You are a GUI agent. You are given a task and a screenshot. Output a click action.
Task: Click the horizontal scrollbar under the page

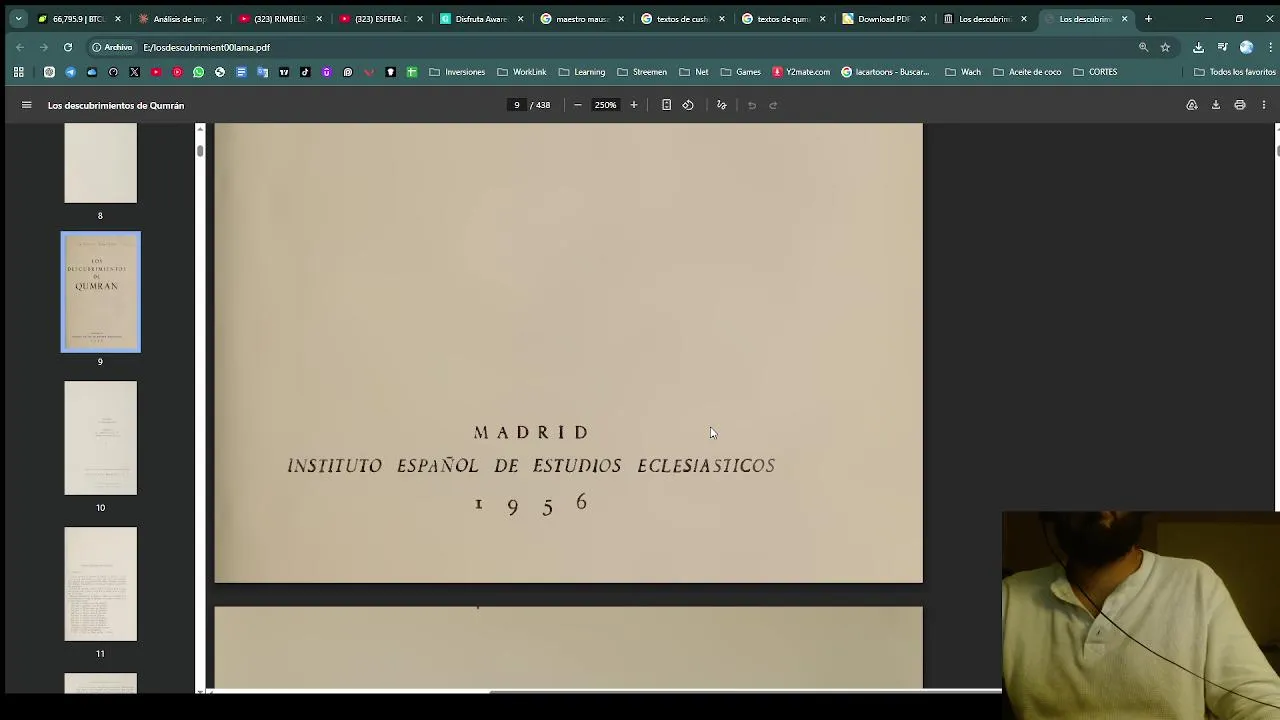coord(745,690)
